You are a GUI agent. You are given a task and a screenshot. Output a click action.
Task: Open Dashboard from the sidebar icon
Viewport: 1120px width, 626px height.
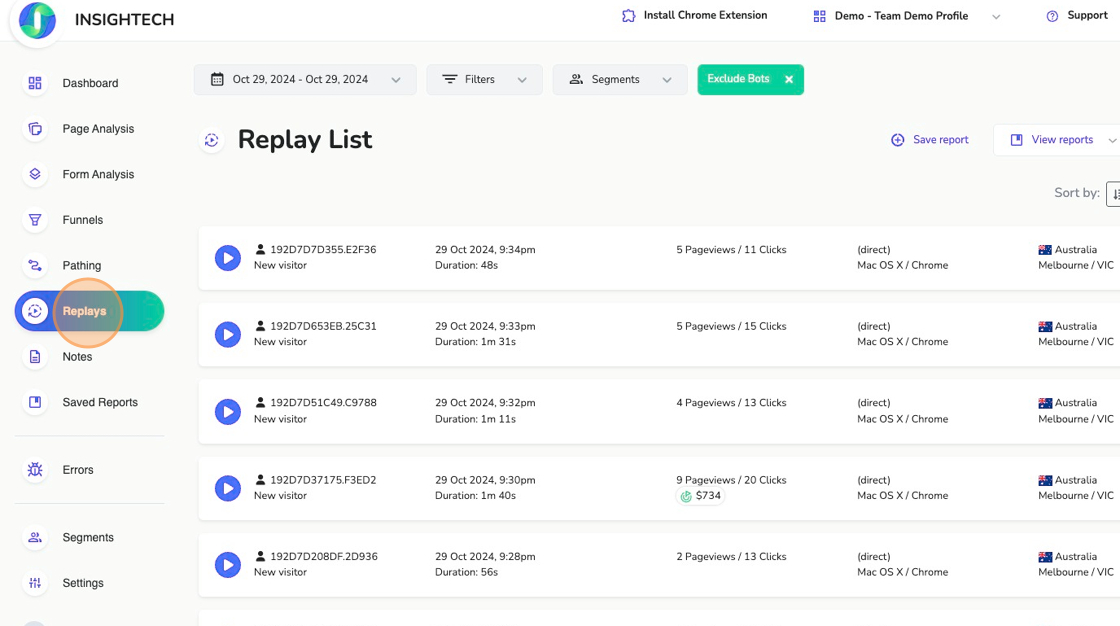tap(35, 83)
